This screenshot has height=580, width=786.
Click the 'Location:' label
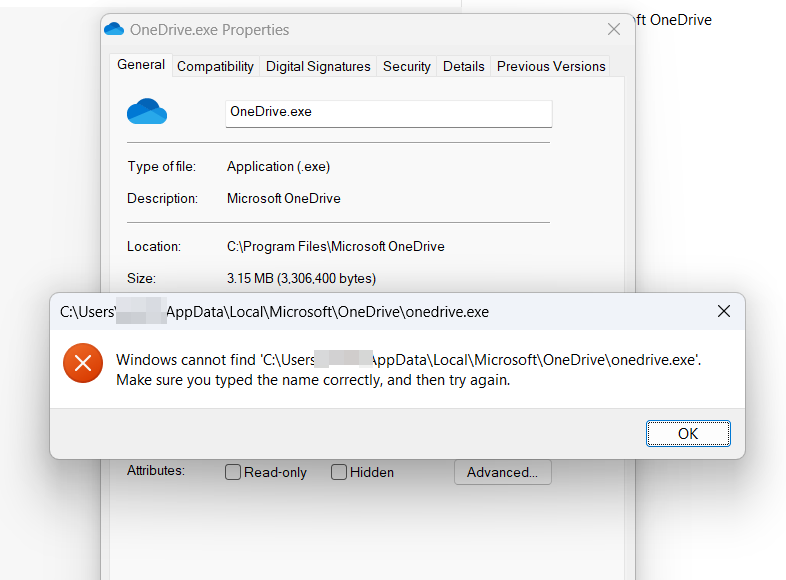point(154,247)
